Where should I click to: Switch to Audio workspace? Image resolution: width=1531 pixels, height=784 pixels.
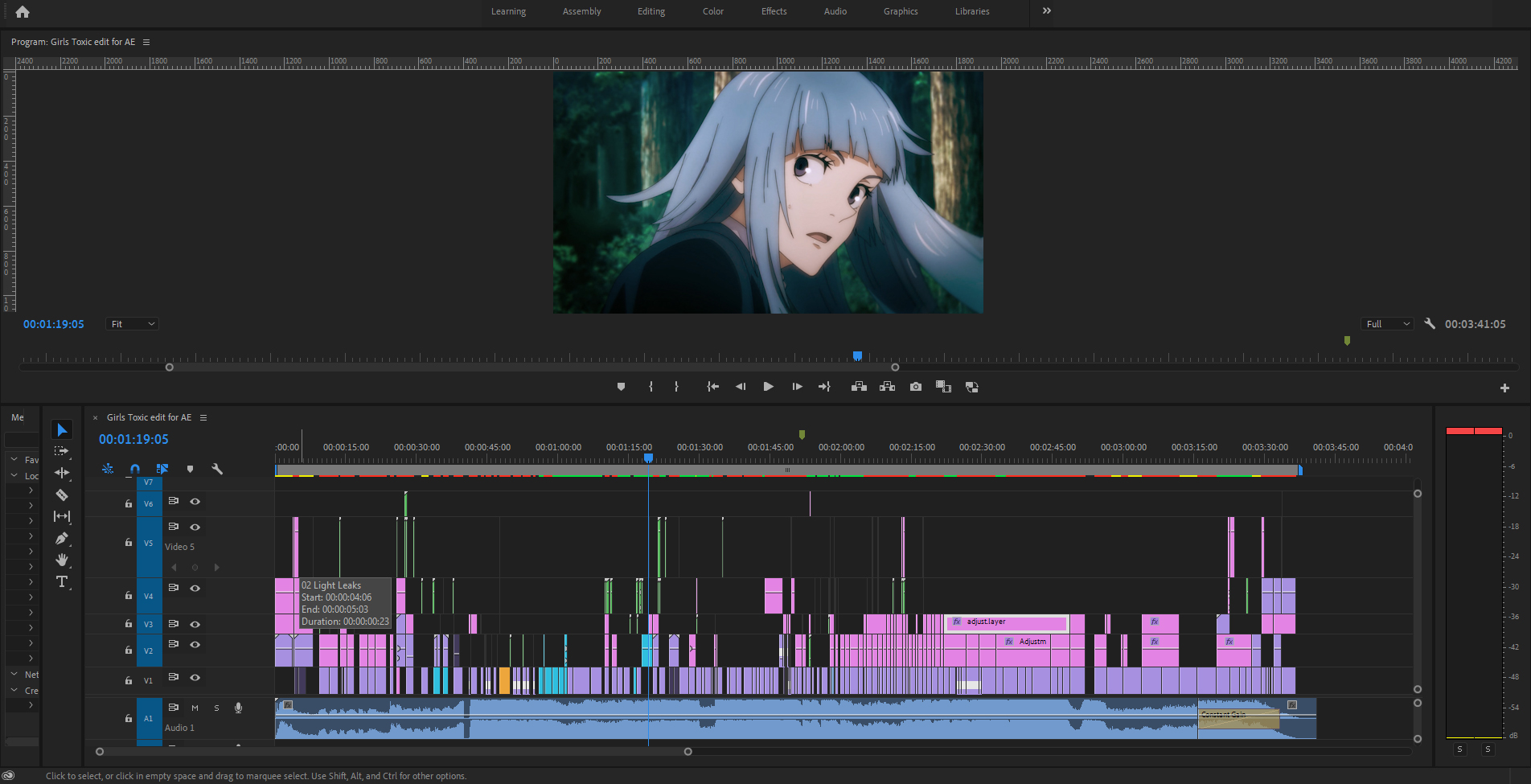point(835,11)
